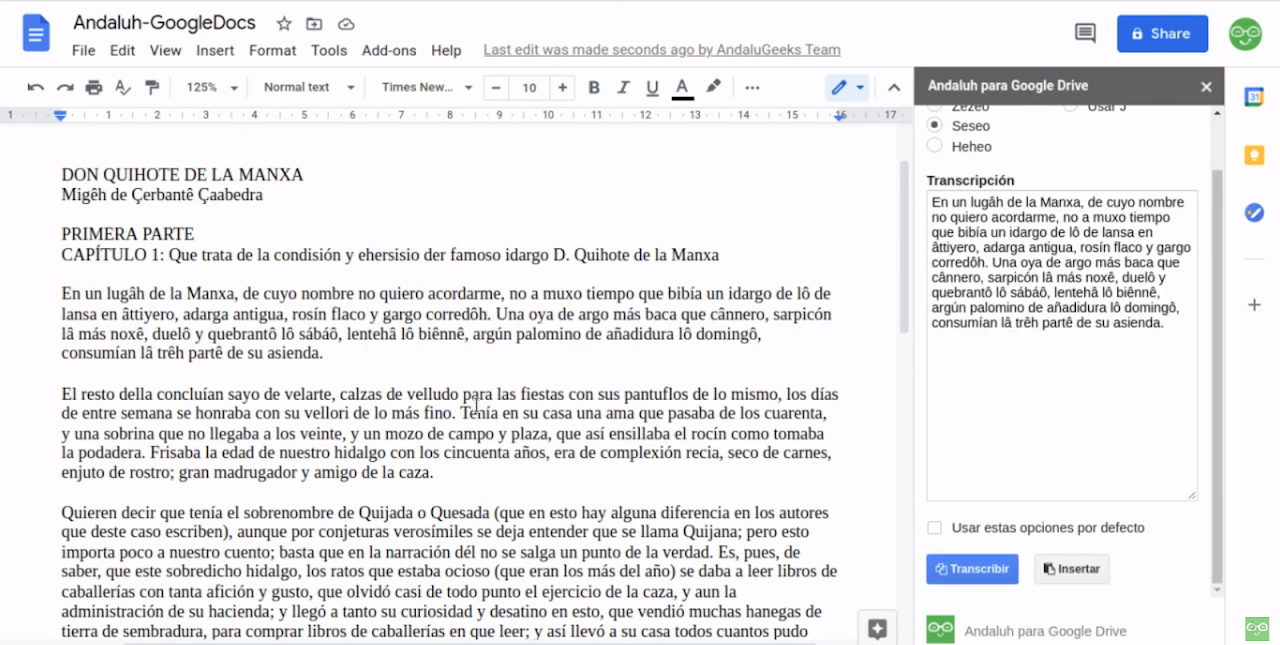Open the File menu
The width and height of the screenshot is (1280, 645).
[x=84, y=50]
